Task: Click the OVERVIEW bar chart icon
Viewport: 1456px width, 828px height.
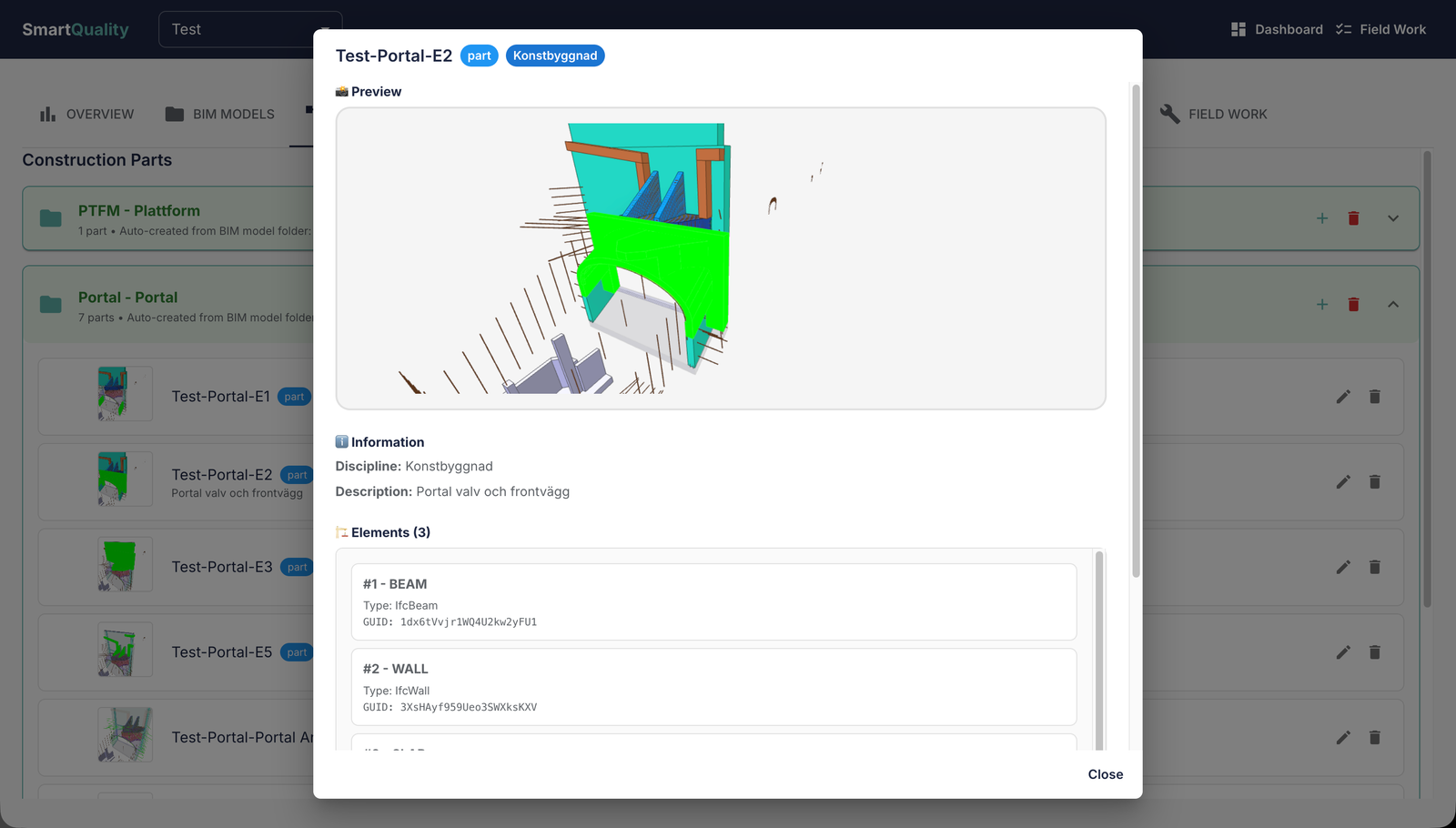Action: coord(47,114)
